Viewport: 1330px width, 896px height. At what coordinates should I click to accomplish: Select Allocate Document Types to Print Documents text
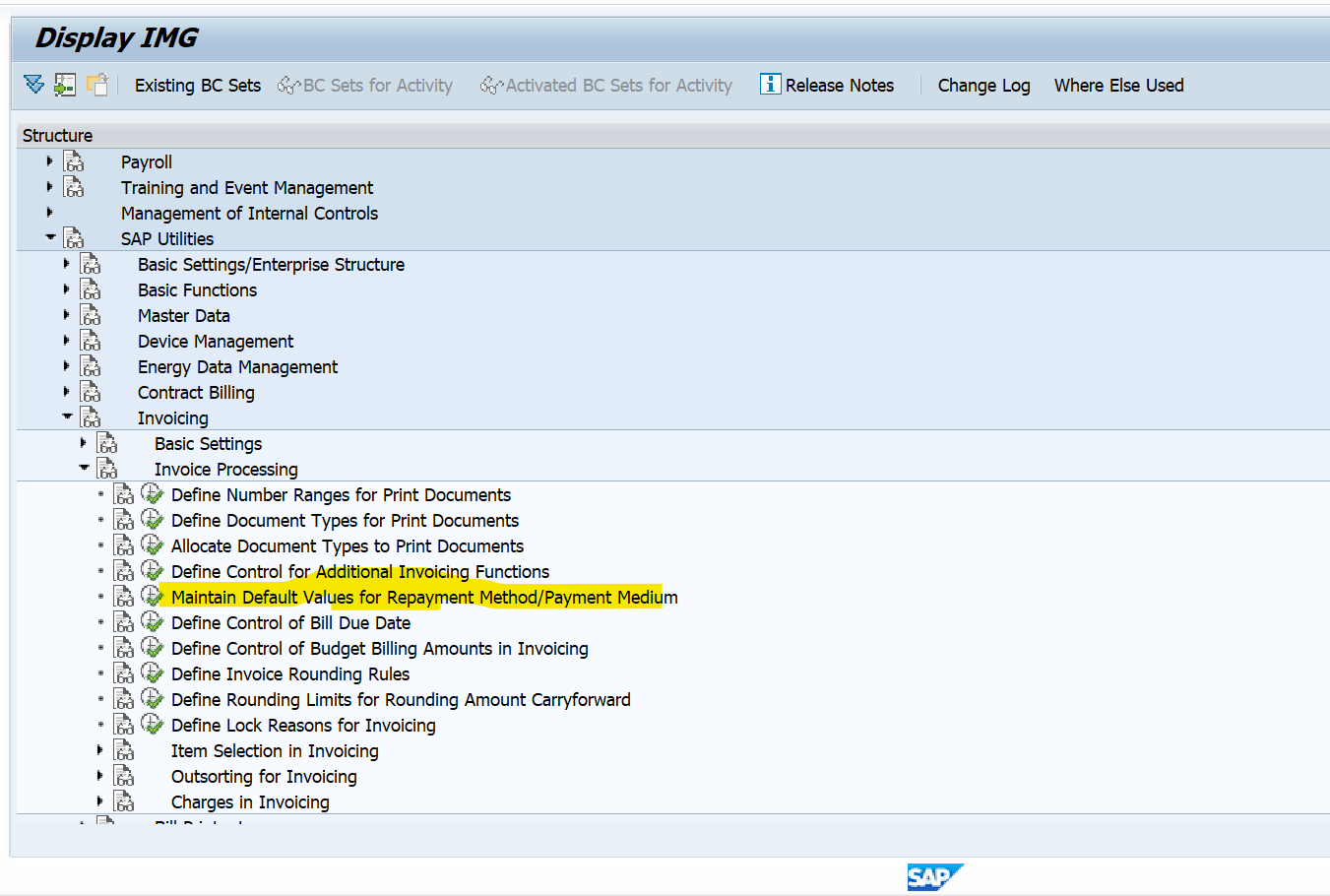(x=348, y=546)
